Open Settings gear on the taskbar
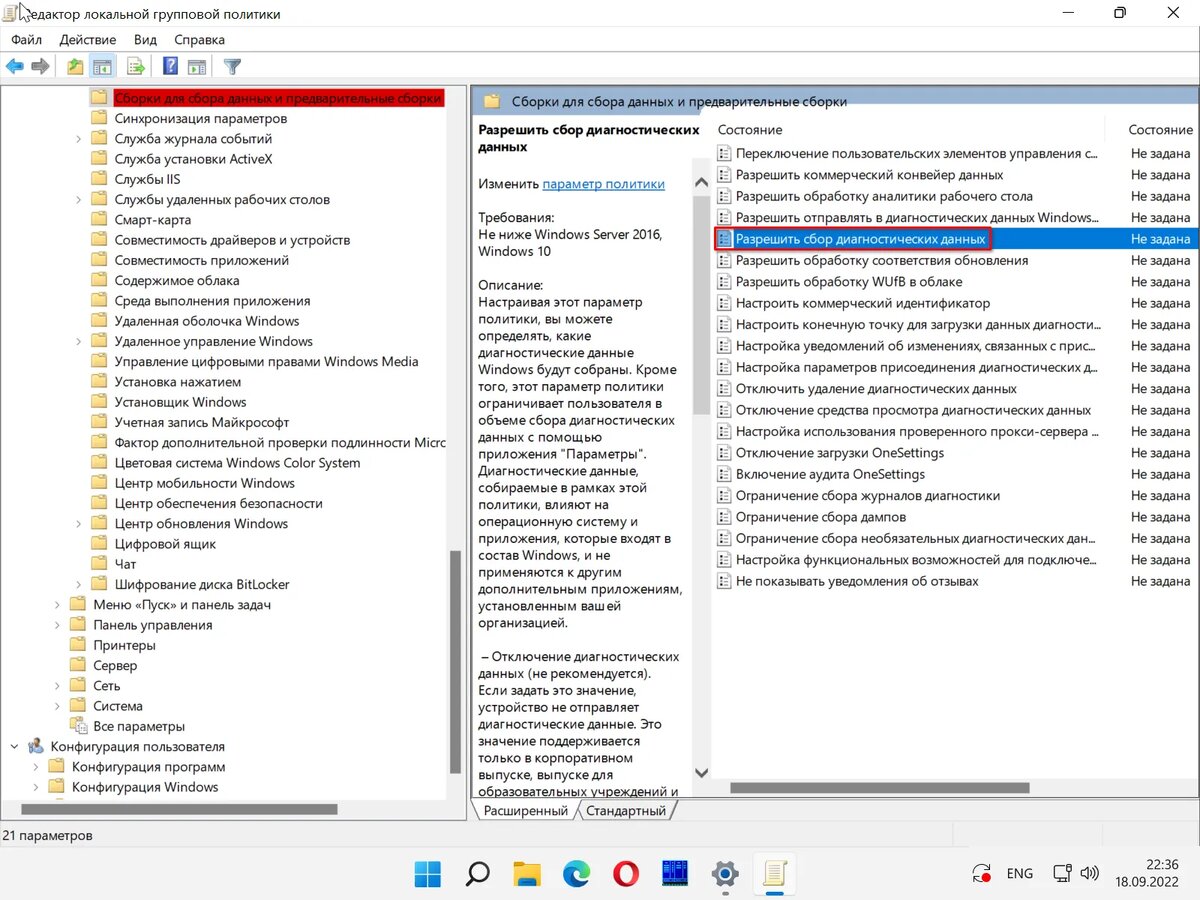The width and height of the screenshot is (1200, 900). [x=724, y=874]
